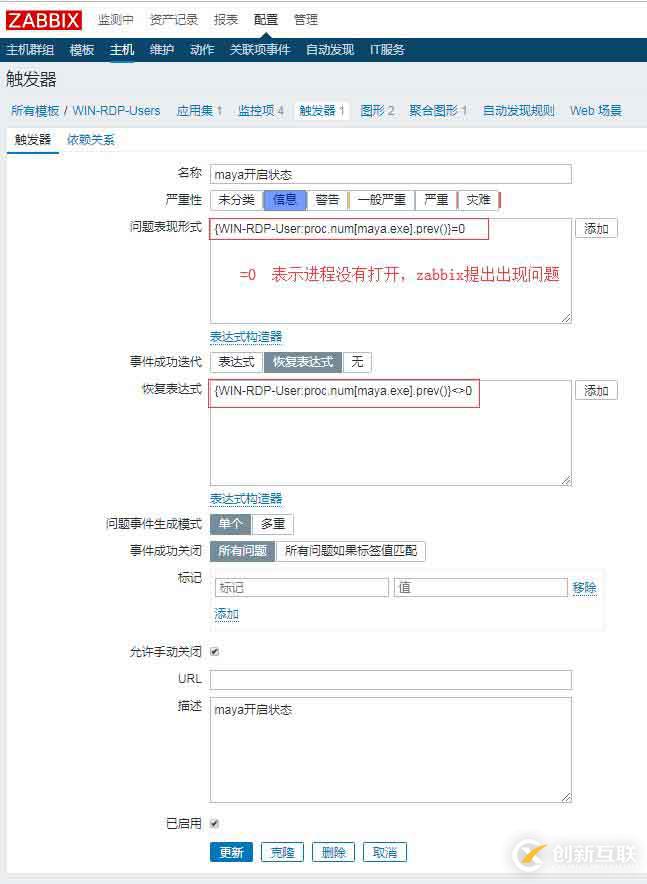Click the URL input field

pyautogui.click(x=391, y=679)
